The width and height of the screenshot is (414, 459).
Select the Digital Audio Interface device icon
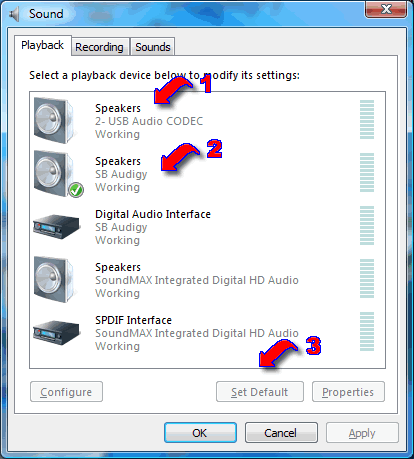point(57,227)
